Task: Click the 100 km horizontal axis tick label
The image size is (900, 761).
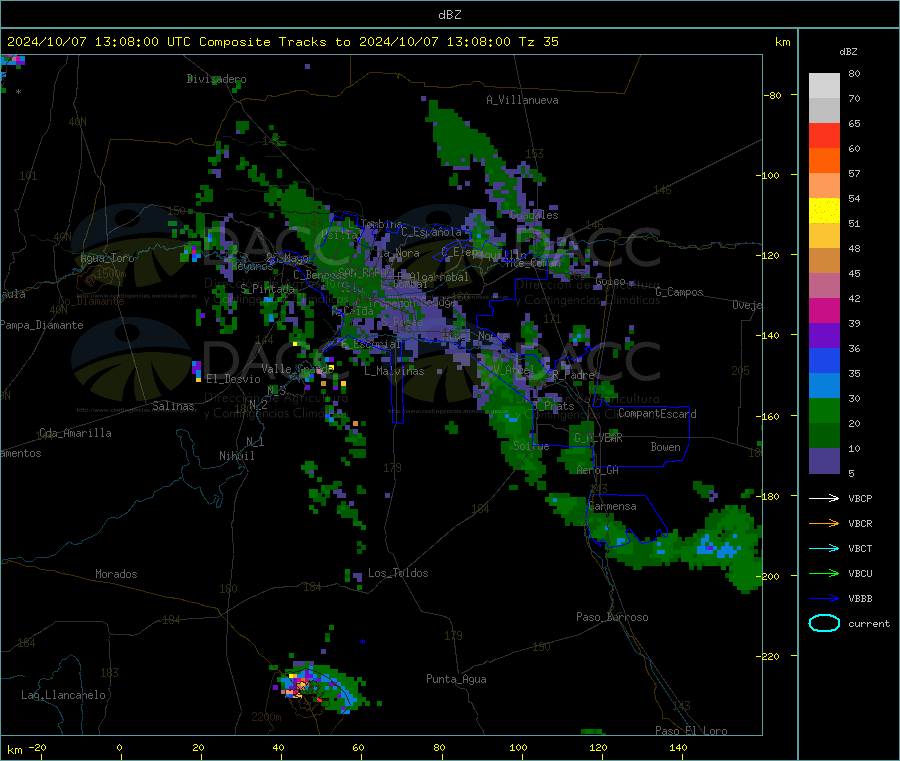Action: (518, 747)
